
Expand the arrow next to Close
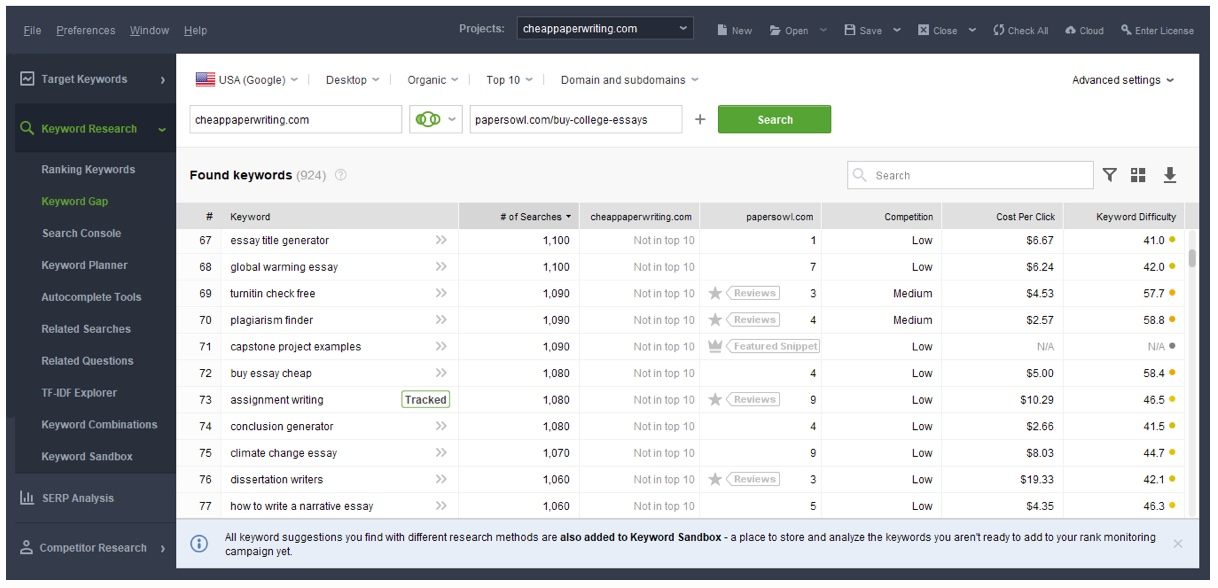[x=972, y=30]
